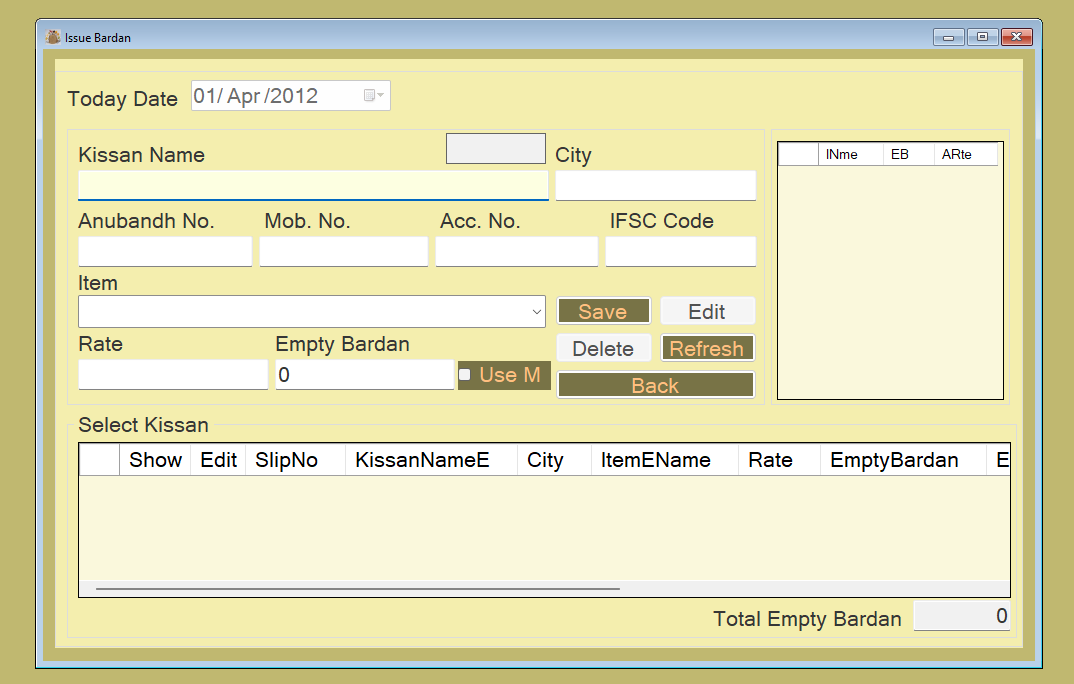This screenshot has width=1074, height=684.
Task: Toggle the Use M checkbox
Action: coord(465,375)
